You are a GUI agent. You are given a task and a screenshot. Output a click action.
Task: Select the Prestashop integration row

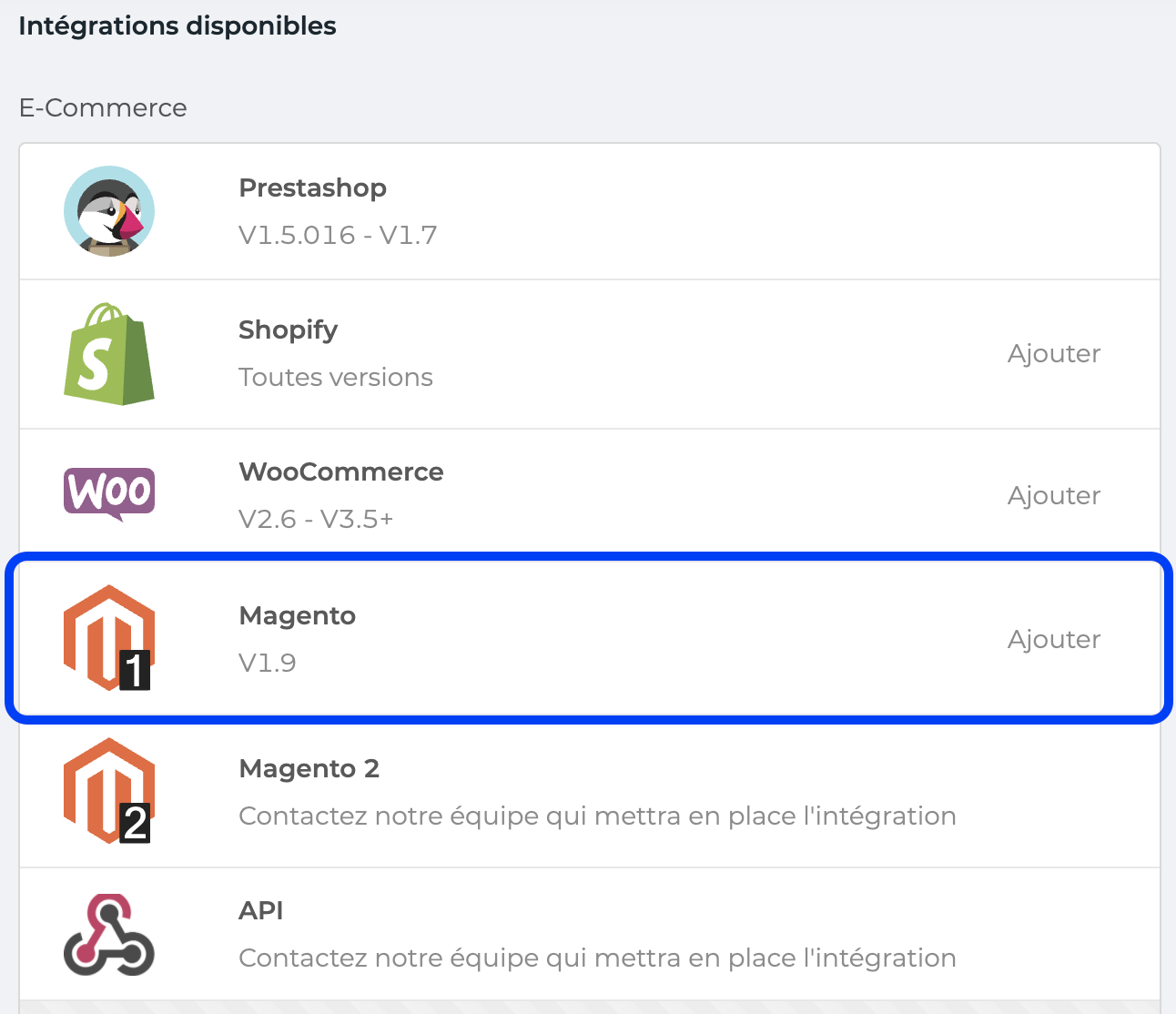tap(588, 211)
